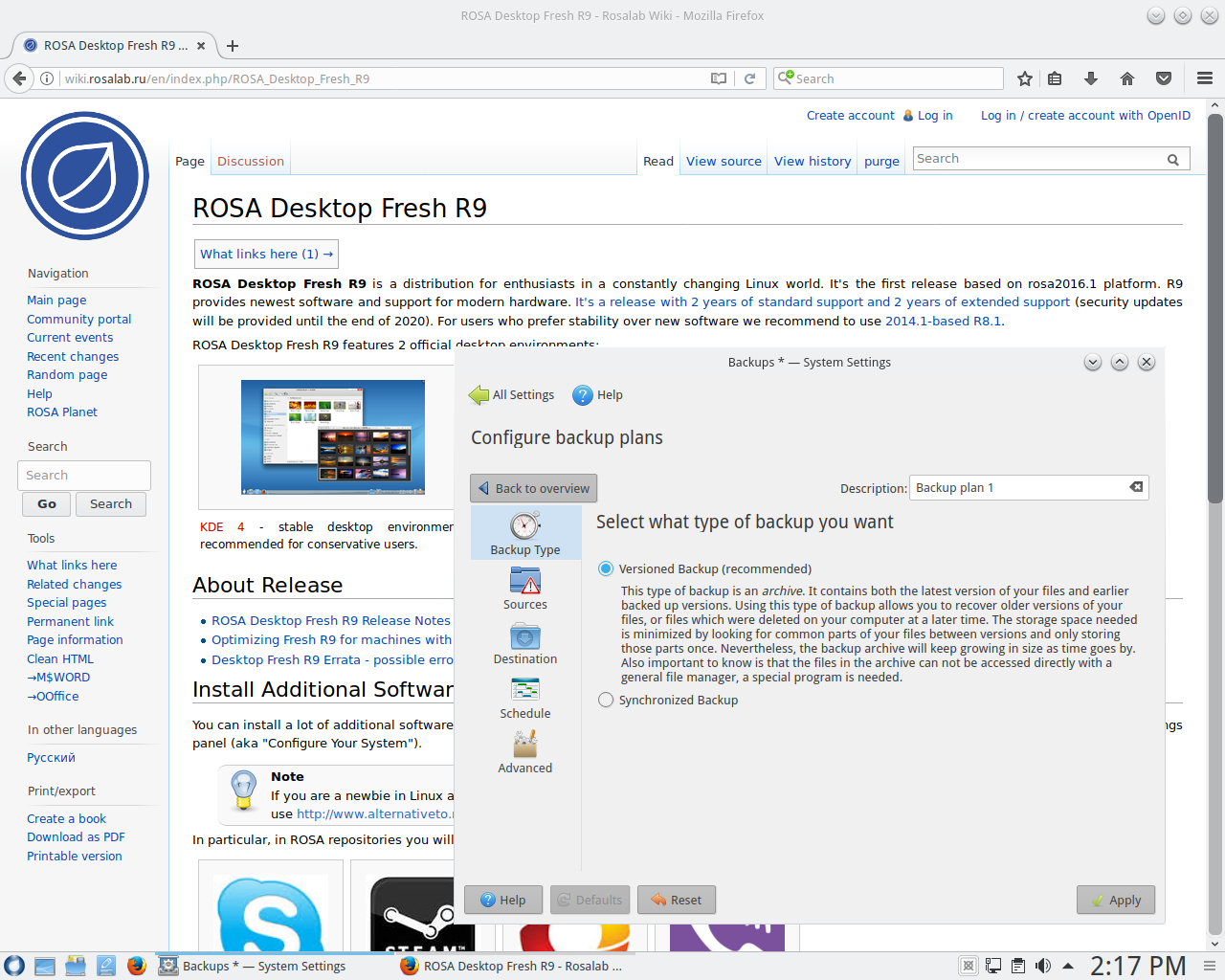Open Destination section in backup plan
The height and width of the screenshot is (980, 1225).
pyautogui.click(x=525, y=642)
